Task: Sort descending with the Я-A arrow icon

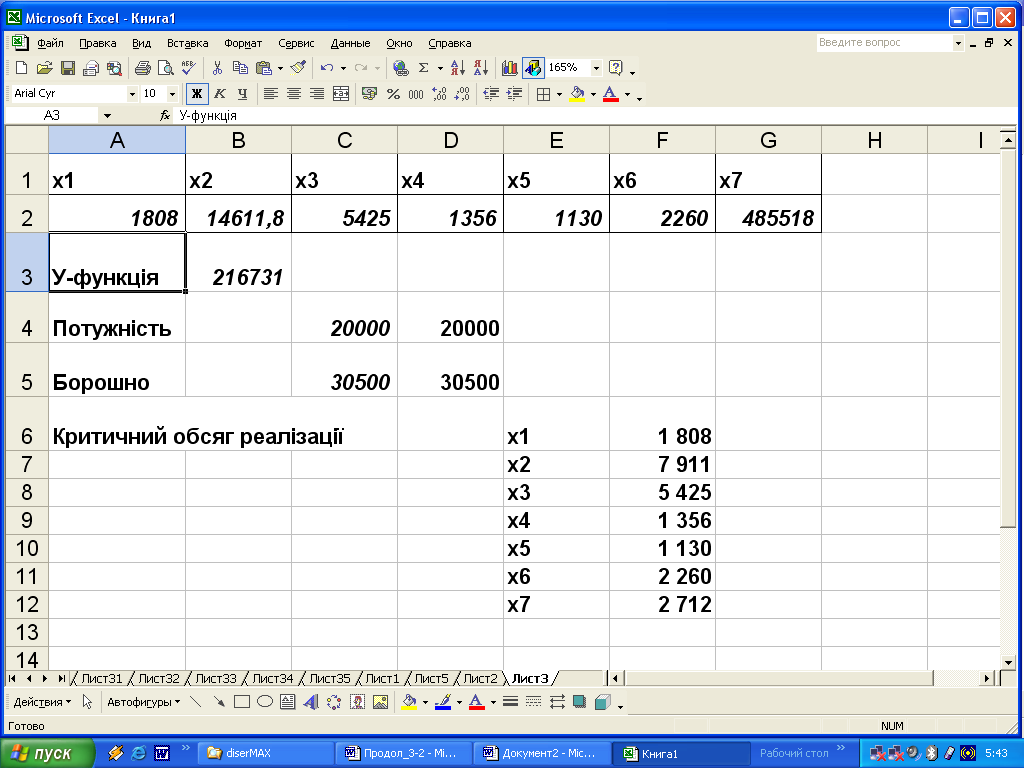Action: (x=481, y=68)
